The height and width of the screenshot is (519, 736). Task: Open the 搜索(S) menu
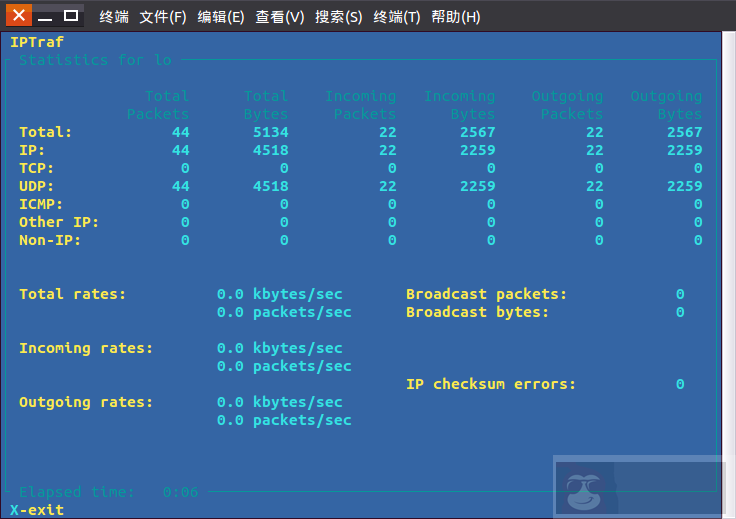[x=338, y=17]
